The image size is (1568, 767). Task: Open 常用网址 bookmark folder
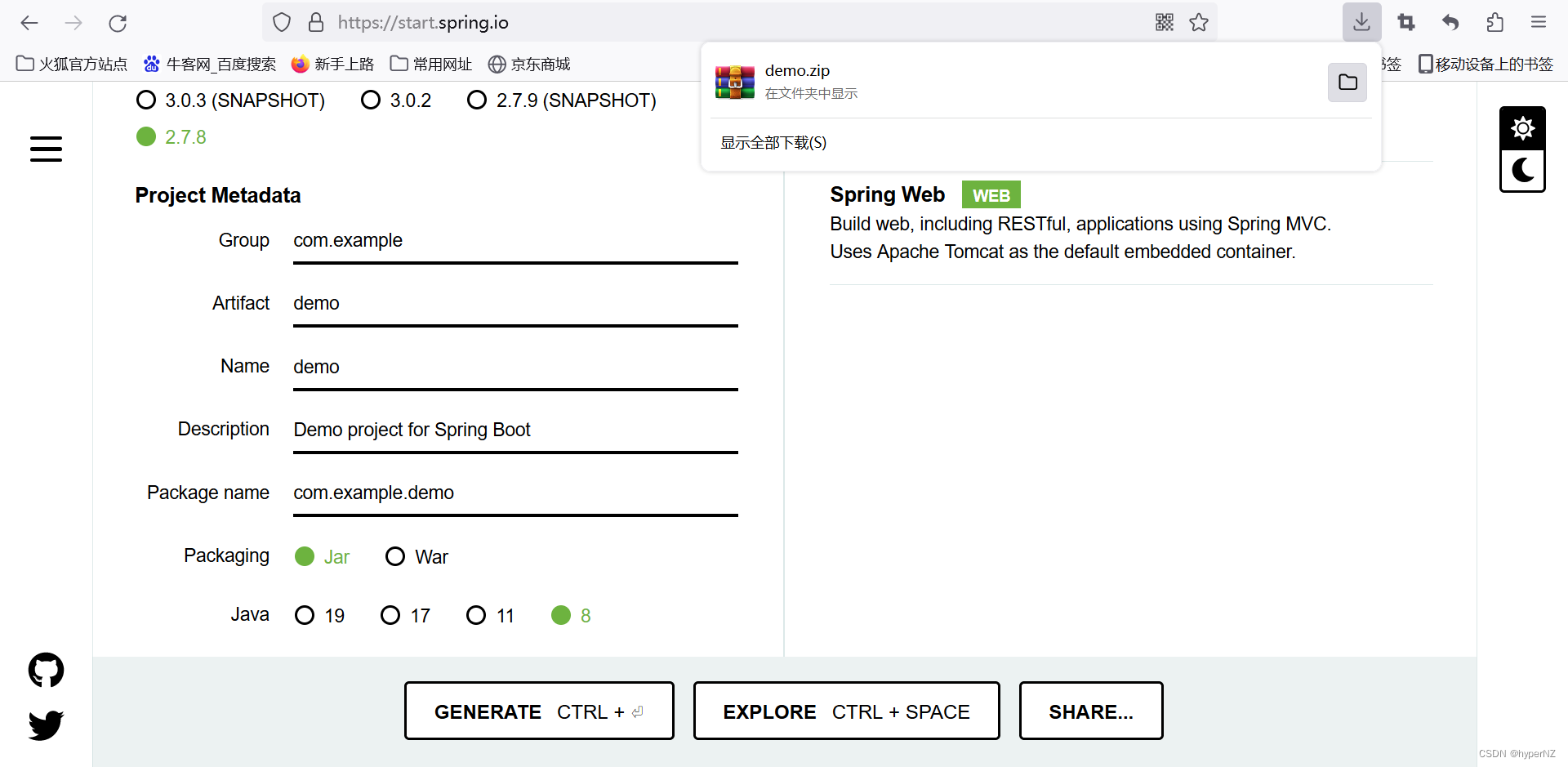[431, 64]
